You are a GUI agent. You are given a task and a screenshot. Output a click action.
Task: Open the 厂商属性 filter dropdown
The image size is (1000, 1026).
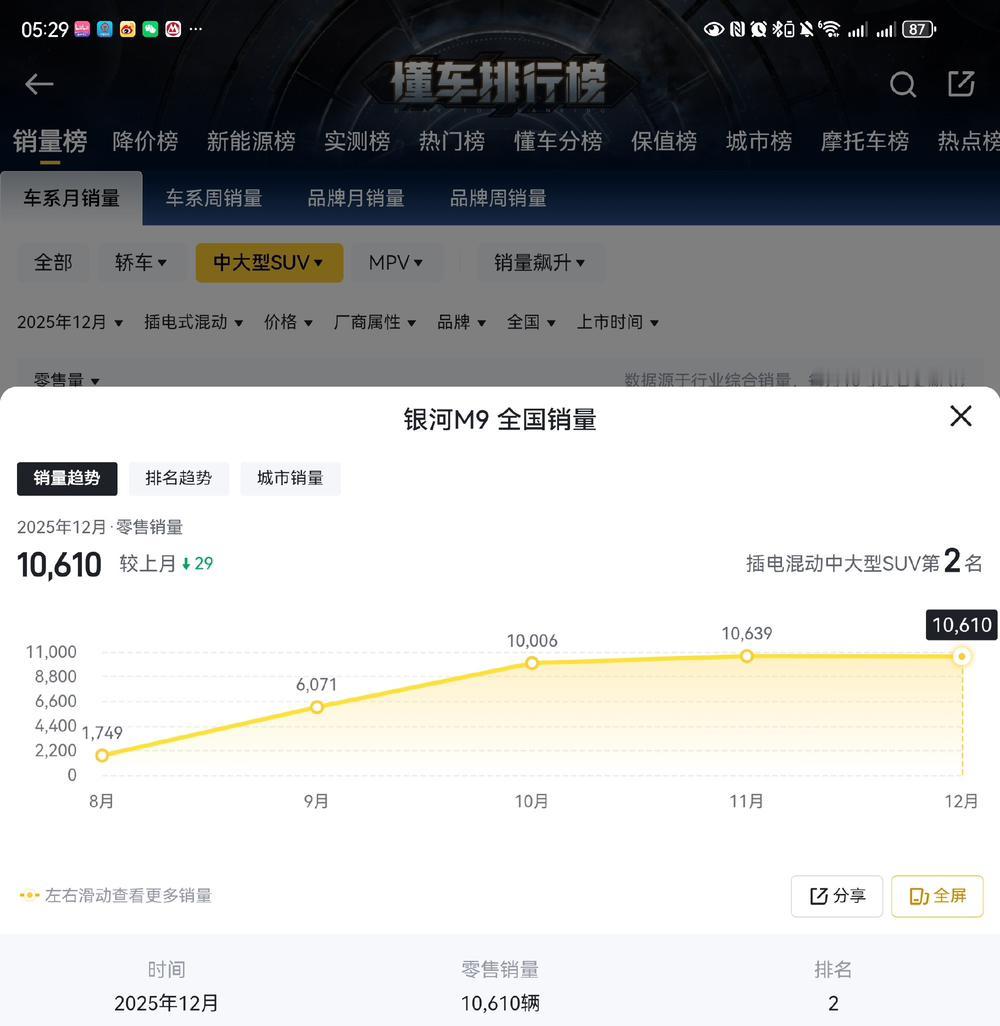374,322
